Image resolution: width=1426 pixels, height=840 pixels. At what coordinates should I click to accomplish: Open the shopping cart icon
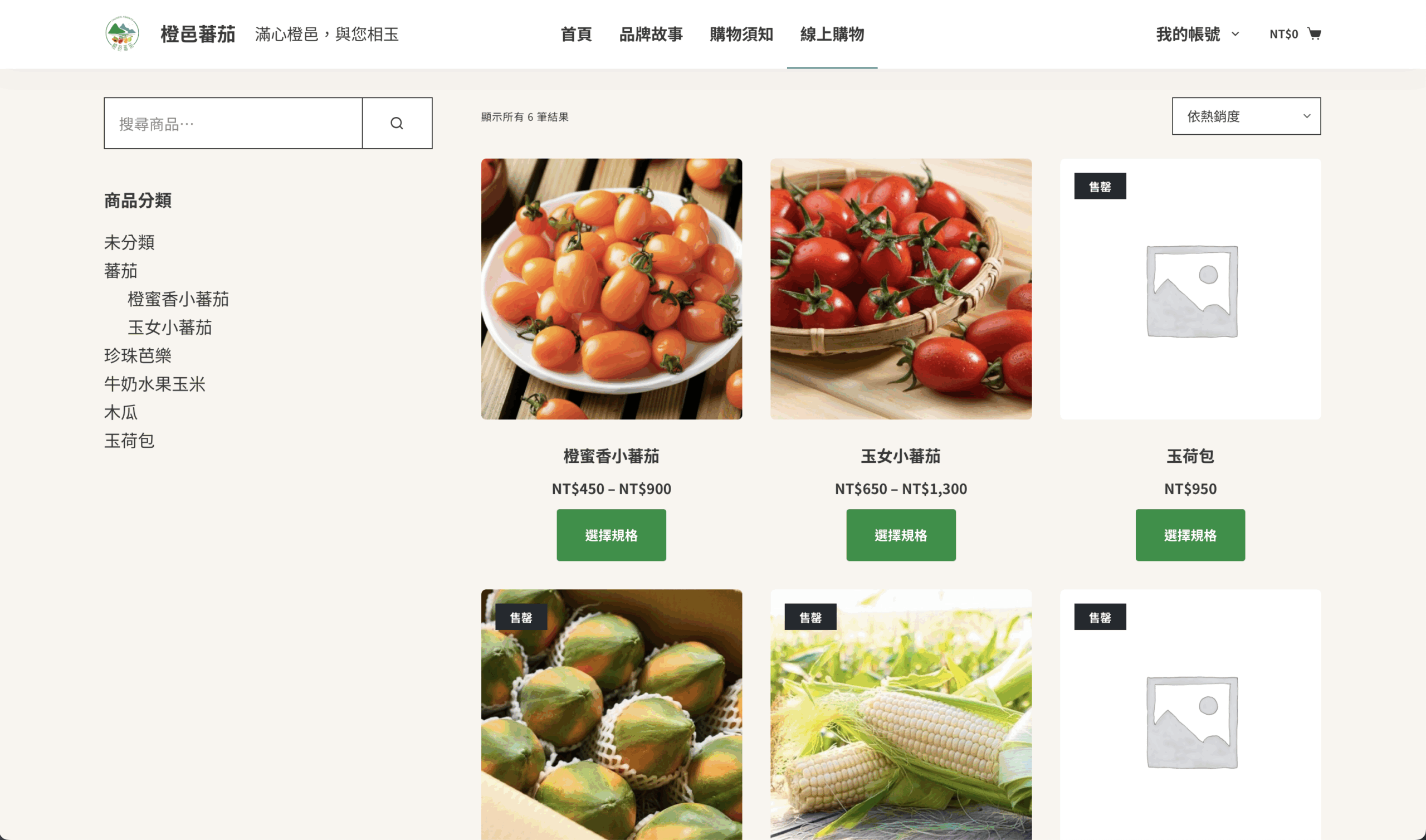1314,34
